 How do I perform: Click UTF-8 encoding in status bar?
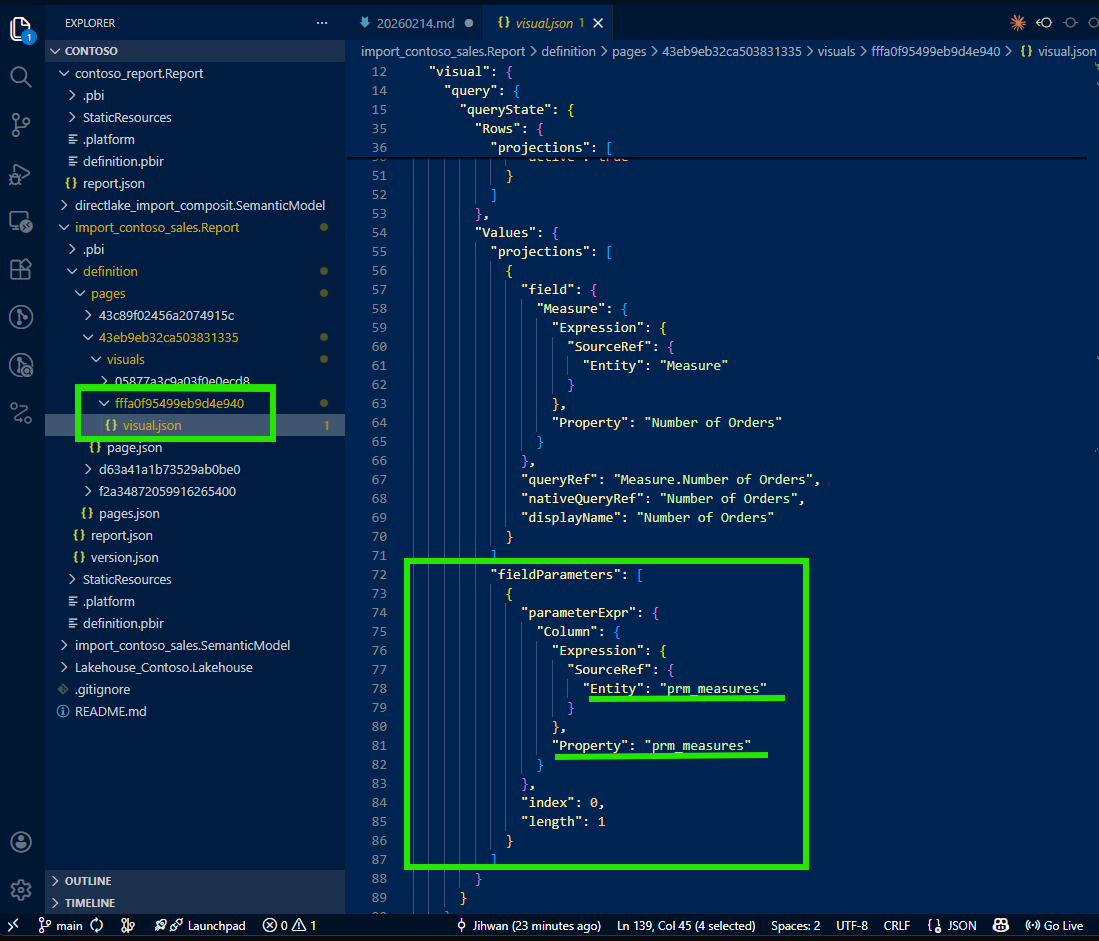(x=852, y=926)
